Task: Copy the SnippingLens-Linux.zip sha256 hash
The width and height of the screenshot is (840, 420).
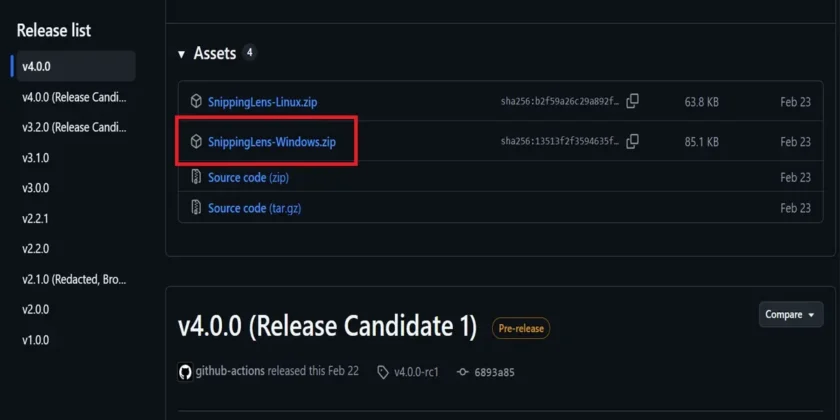Action: point(632,101)
